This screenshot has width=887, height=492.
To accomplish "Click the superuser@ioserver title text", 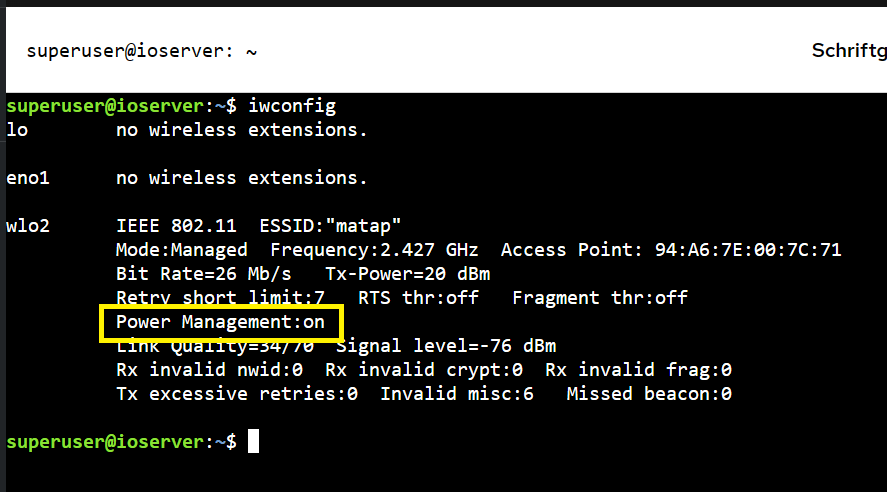I will click(x=128, y=51).
